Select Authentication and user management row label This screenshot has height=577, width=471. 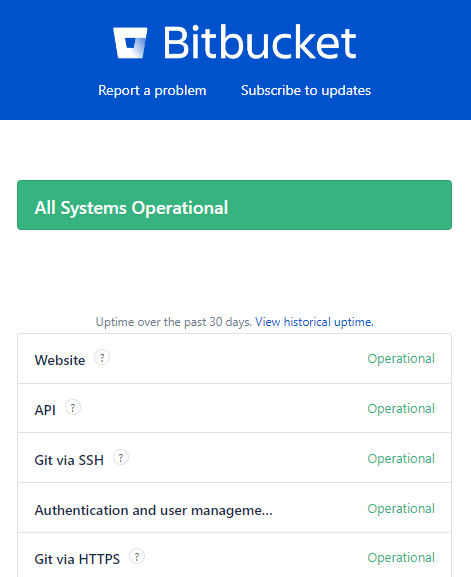pos(153,510)
